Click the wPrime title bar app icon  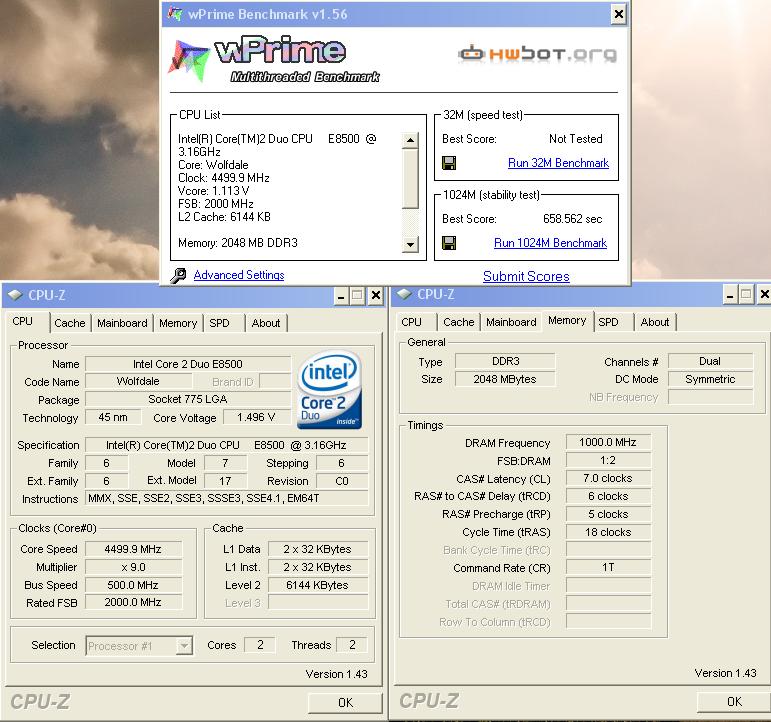(x=175, y=13)
